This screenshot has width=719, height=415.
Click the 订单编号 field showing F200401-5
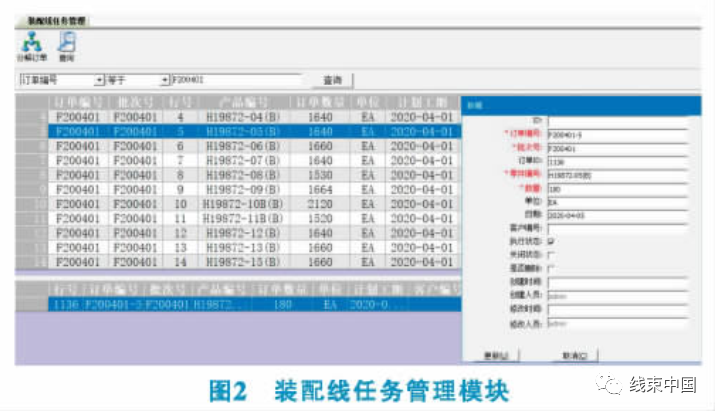click(618, 135)
